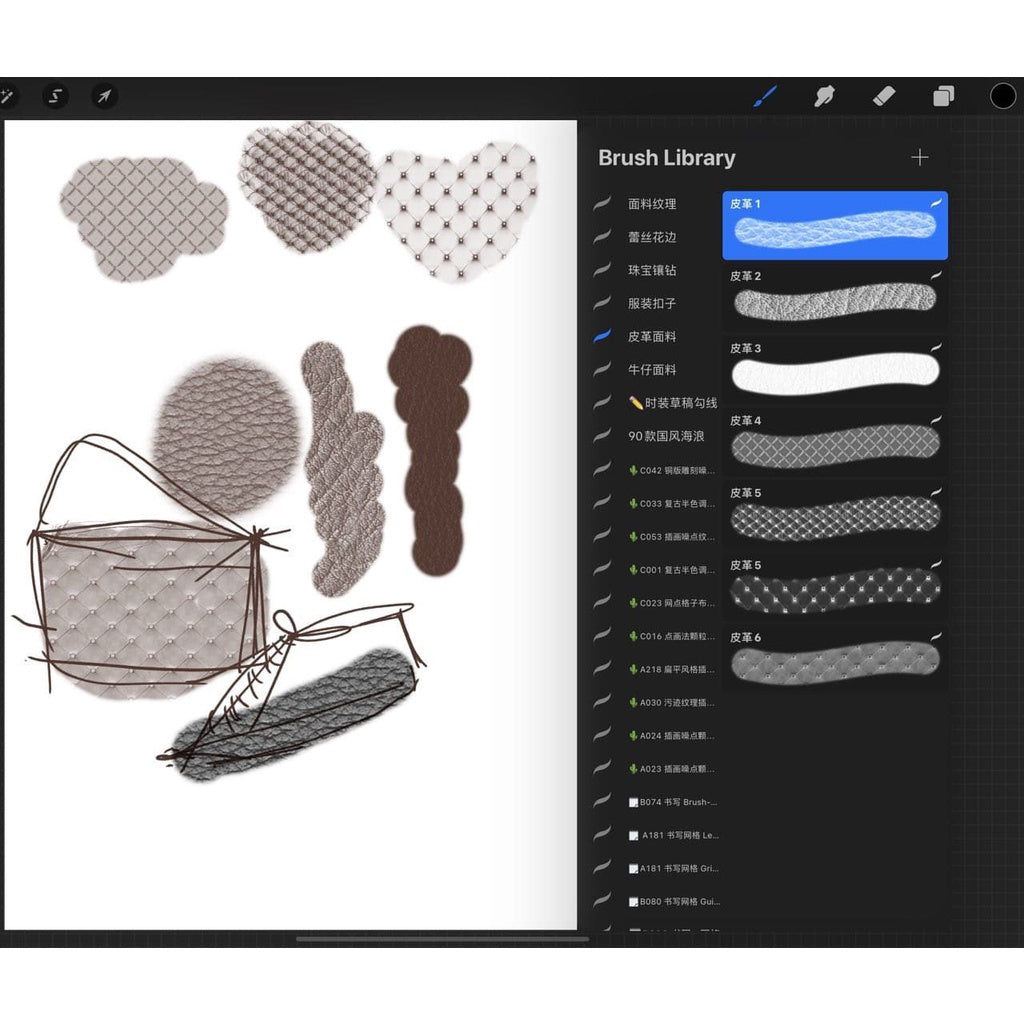Image resolution: width=1024 pixels, height=1024 pixels.
Task: Select the Brush tool in the top toolbar
Action: [764, 97]
